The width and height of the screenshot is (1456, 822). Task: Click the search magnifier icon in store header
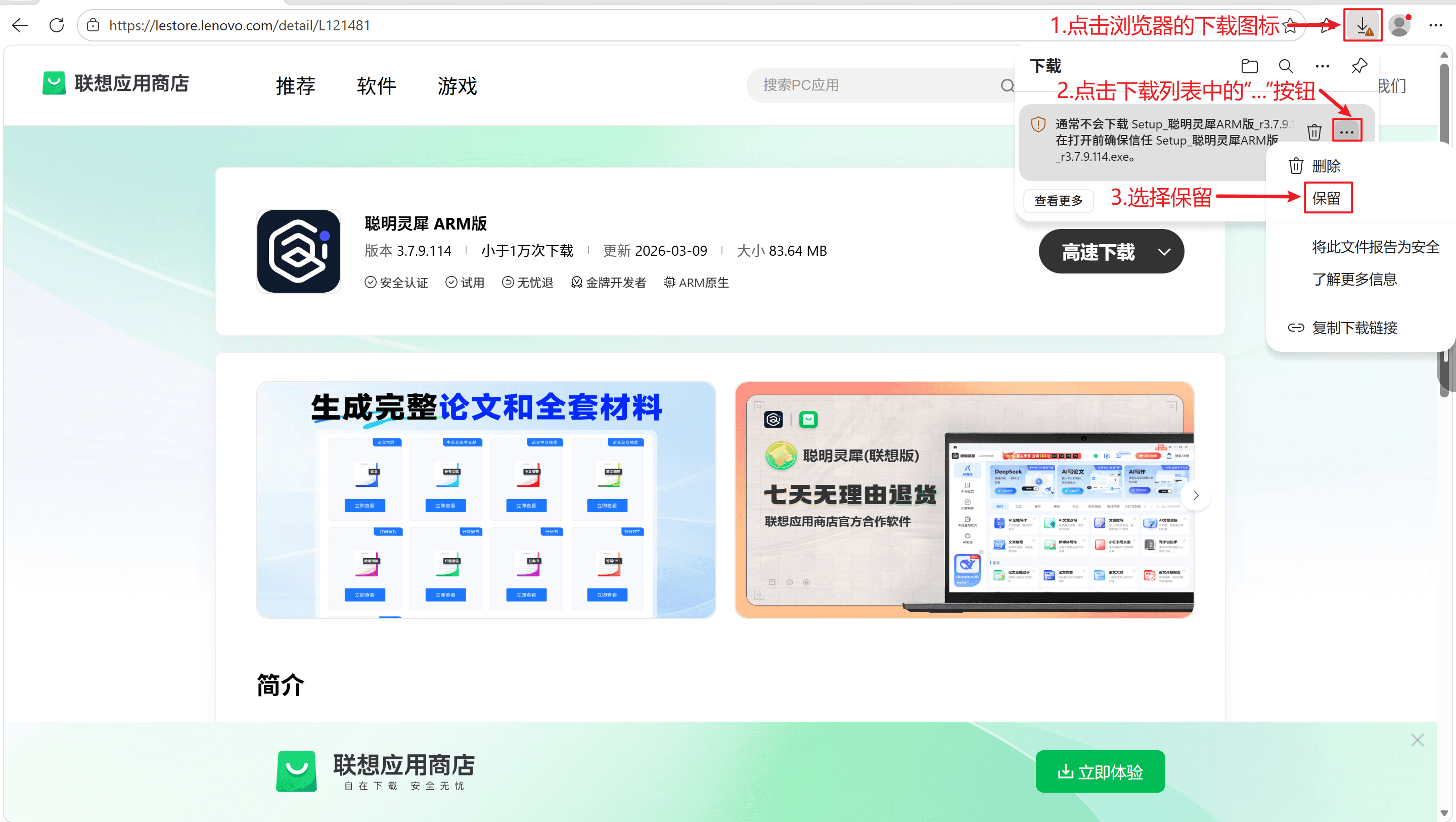tap(1007, 85)
